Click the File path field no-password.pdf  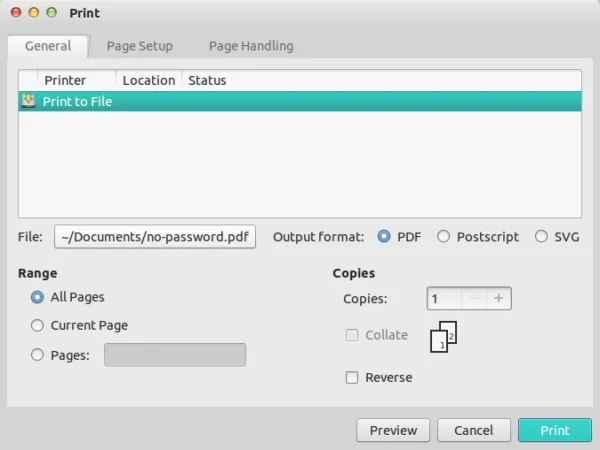155,237
